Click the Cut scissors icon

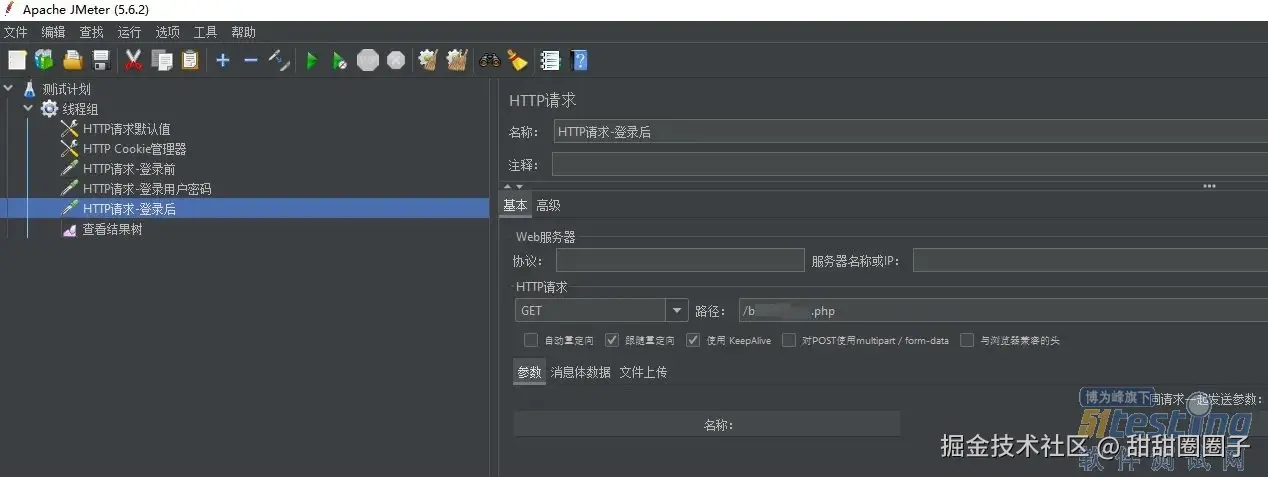pyautogui.click(x=133, y=60)
